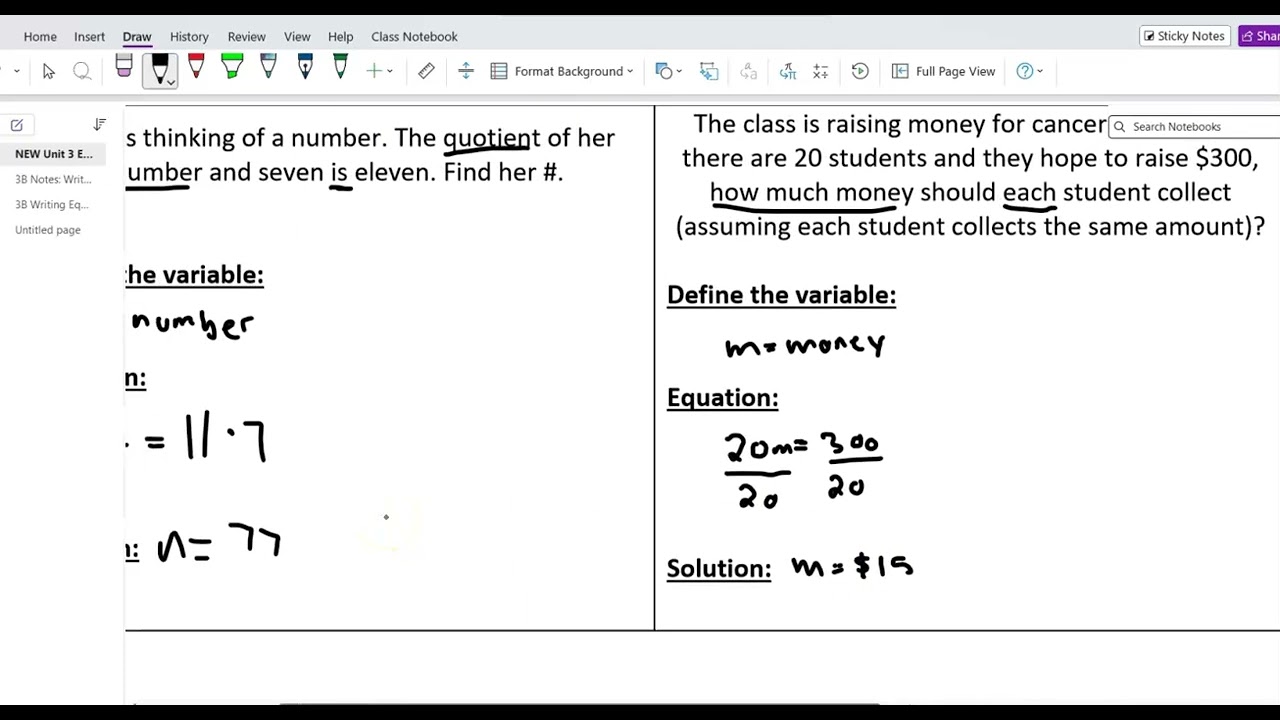Screen dimensions: 1280x720
Task: Click Ink Replay icon
Action: click(x=860, y=71)
